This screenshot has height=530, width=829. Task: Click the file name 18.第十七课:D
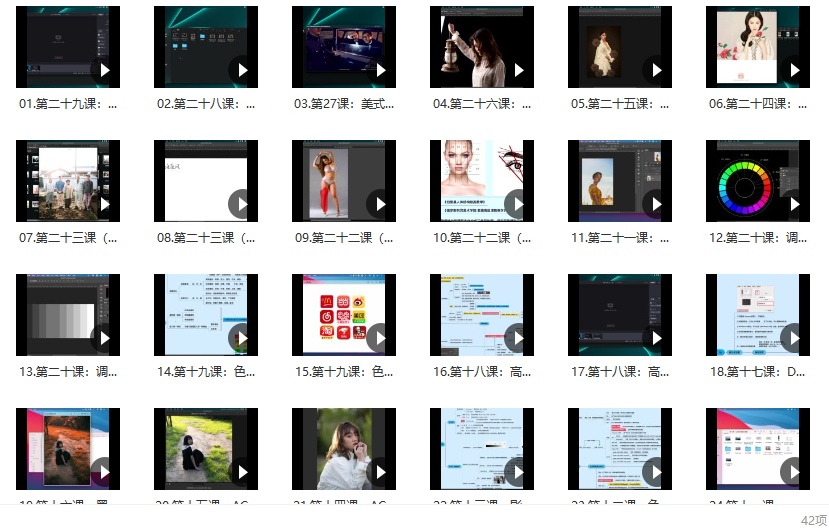[758, 372]
